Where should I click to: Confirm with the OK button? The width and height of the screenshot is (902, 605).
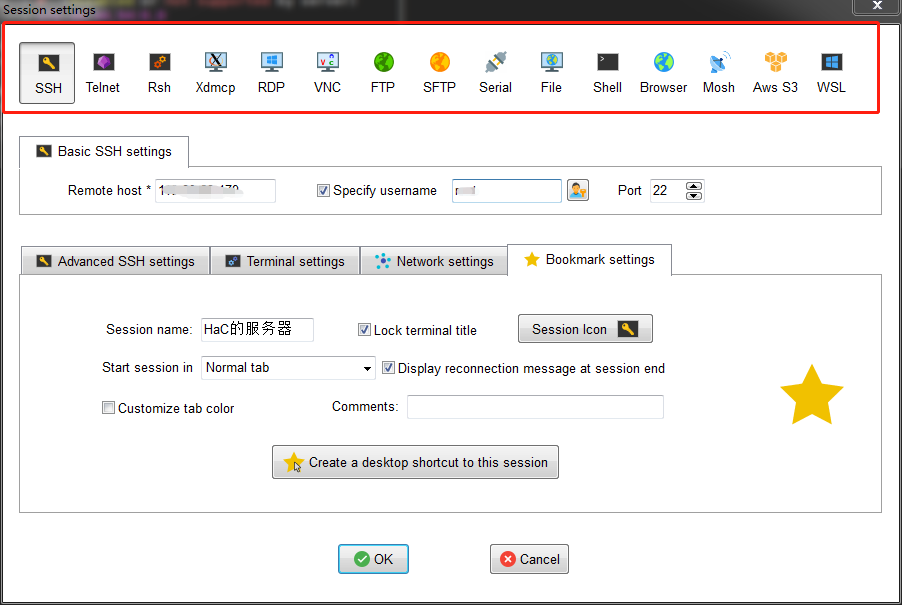pyautogui.click(x=373, y=559)
